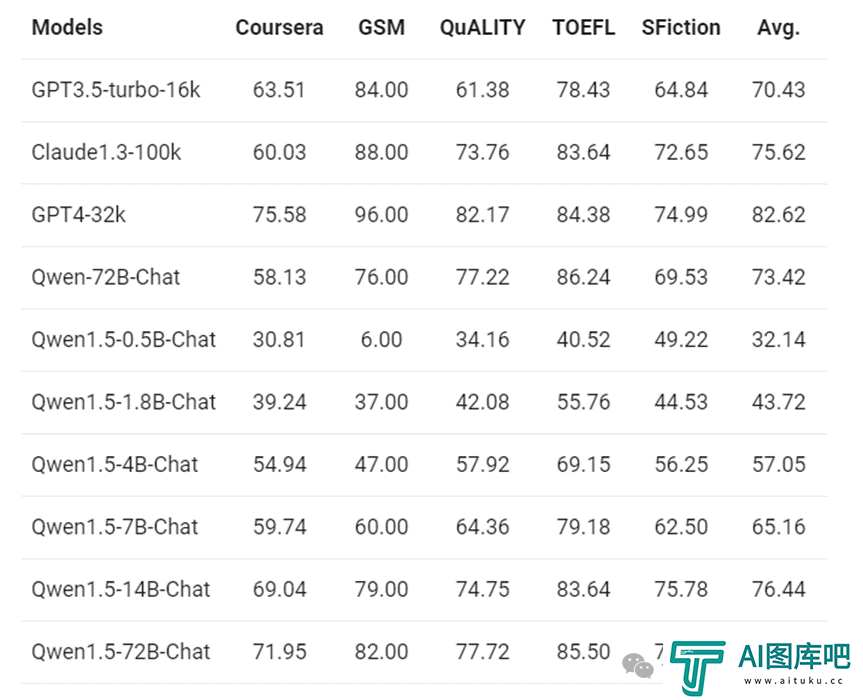This screenshot has height=700, width=863.
Task: Click Qwen1.5-7B-Chat Coursera value 59.74
Action: click(279, 527)
